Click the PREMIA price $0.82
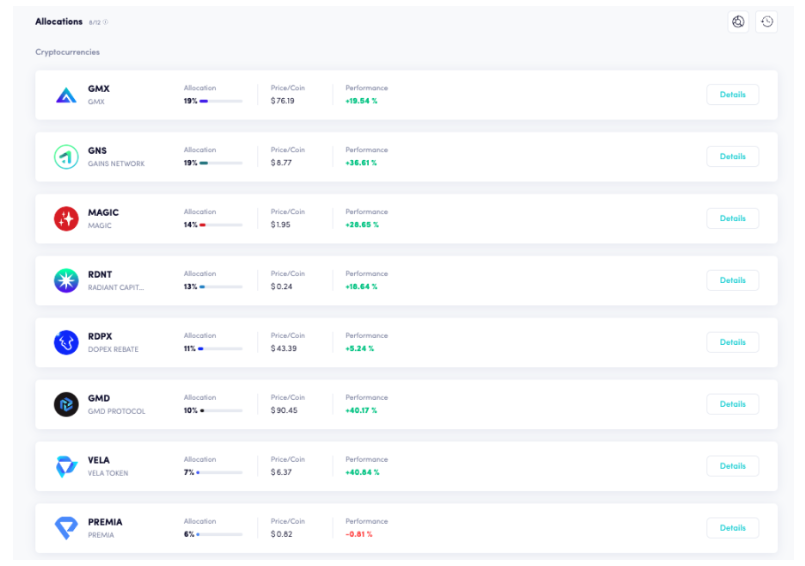This screenshot has width=805, height=566. 281,534
